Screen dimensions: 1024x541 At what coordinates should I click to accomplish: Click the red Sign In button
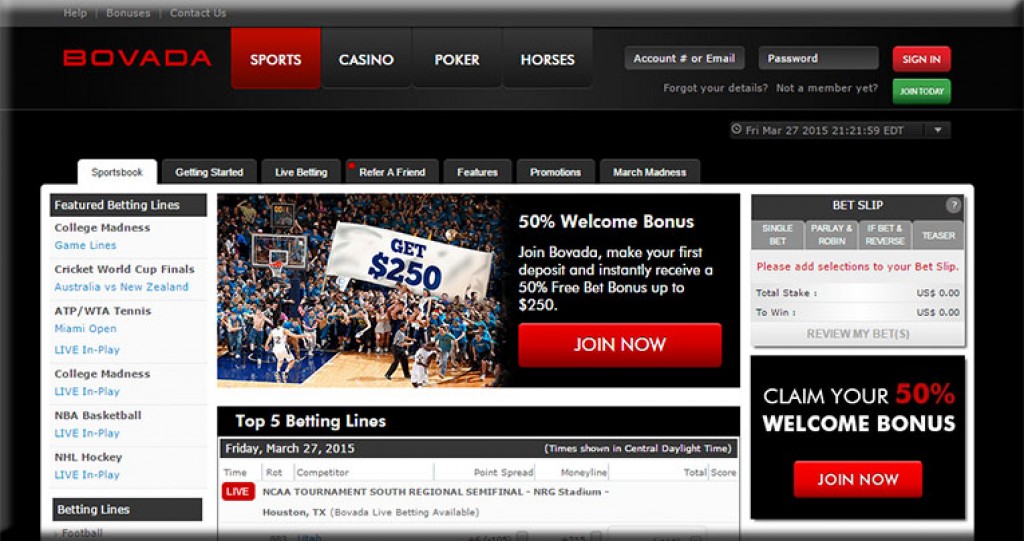coord(921,59)
